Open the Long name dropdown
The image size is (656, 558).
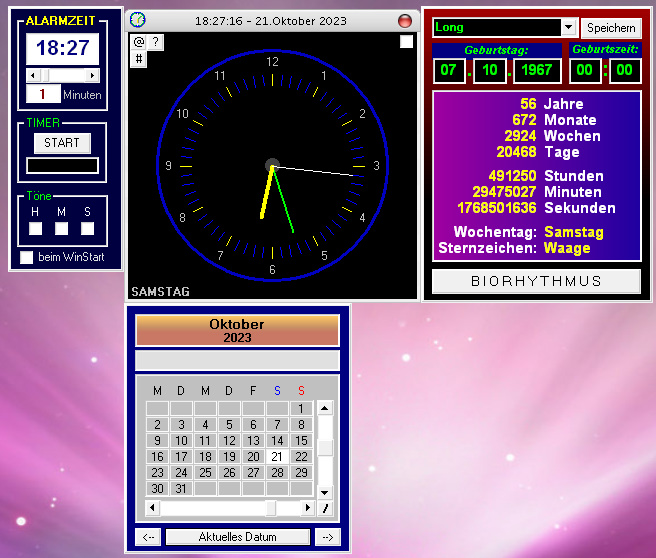569,28
